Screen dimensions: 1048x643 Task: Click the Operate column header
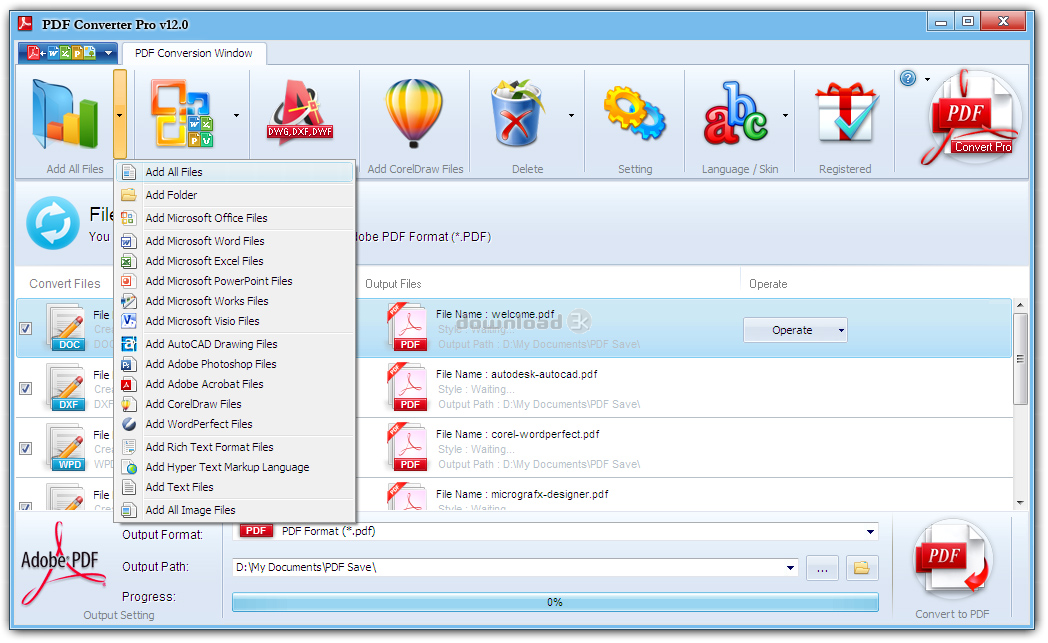point(768,284)
